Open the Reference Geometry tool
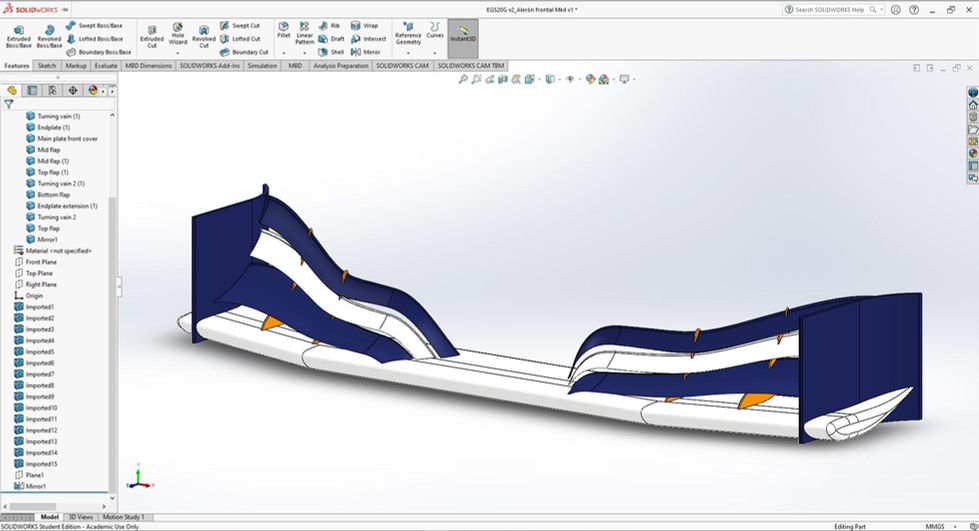This screenshot has width=979, height=531. click(408, 34)
